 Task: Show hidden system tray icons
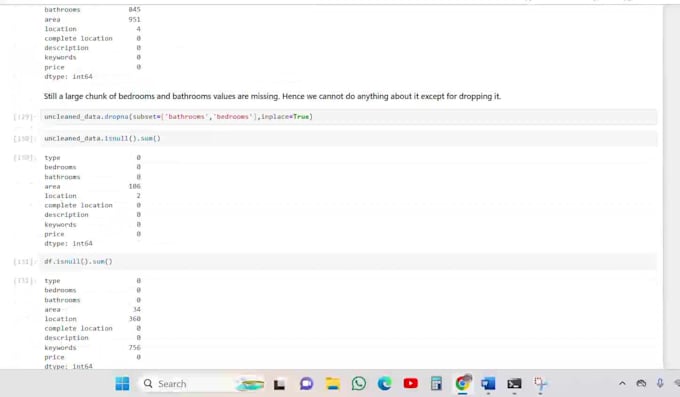[622, 384]
